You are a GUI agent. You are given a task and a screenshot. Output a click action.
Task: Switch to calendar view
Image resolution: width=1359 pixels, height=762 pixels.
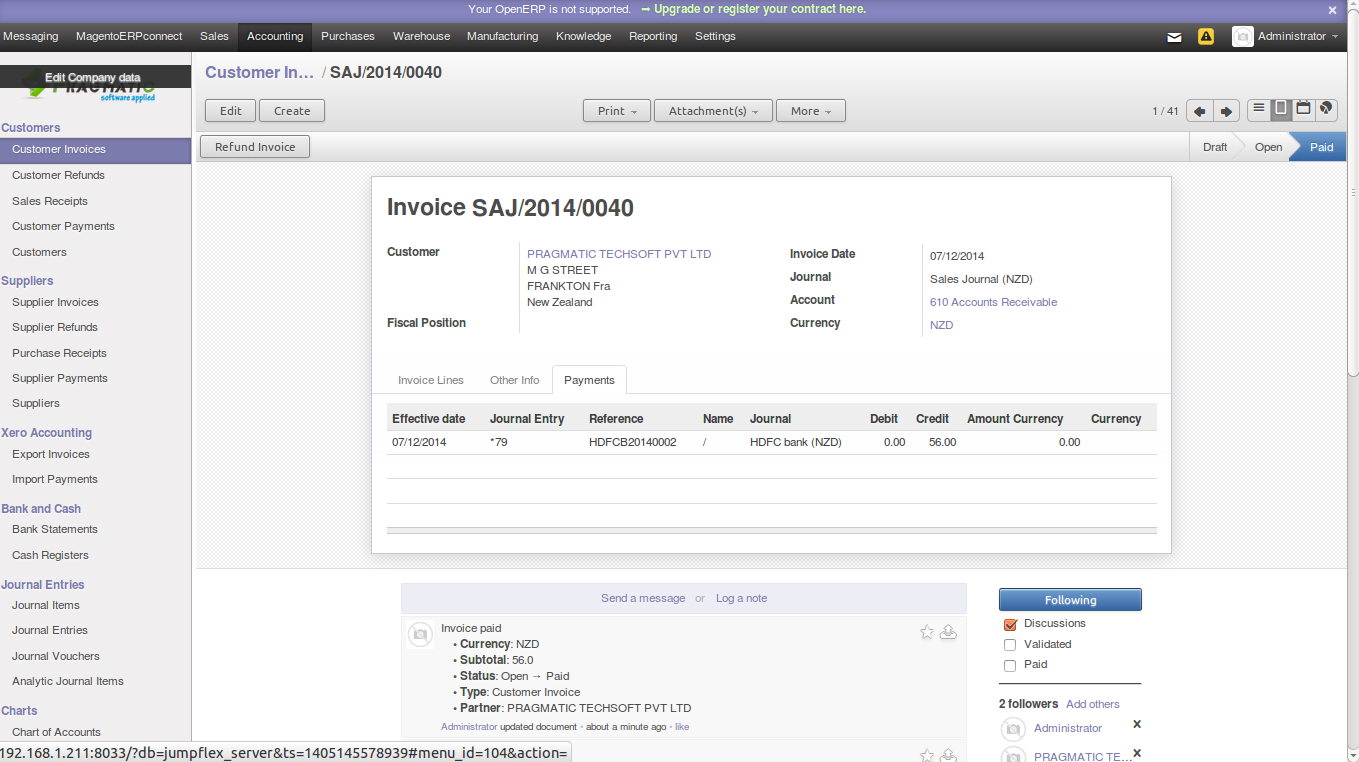[1303, 109]
